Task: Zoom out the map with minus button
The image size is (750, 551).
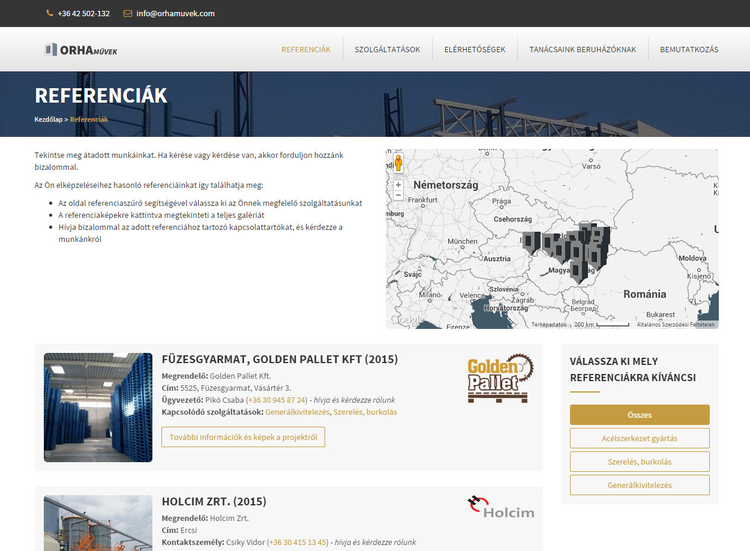Action: tap(398, 198)
